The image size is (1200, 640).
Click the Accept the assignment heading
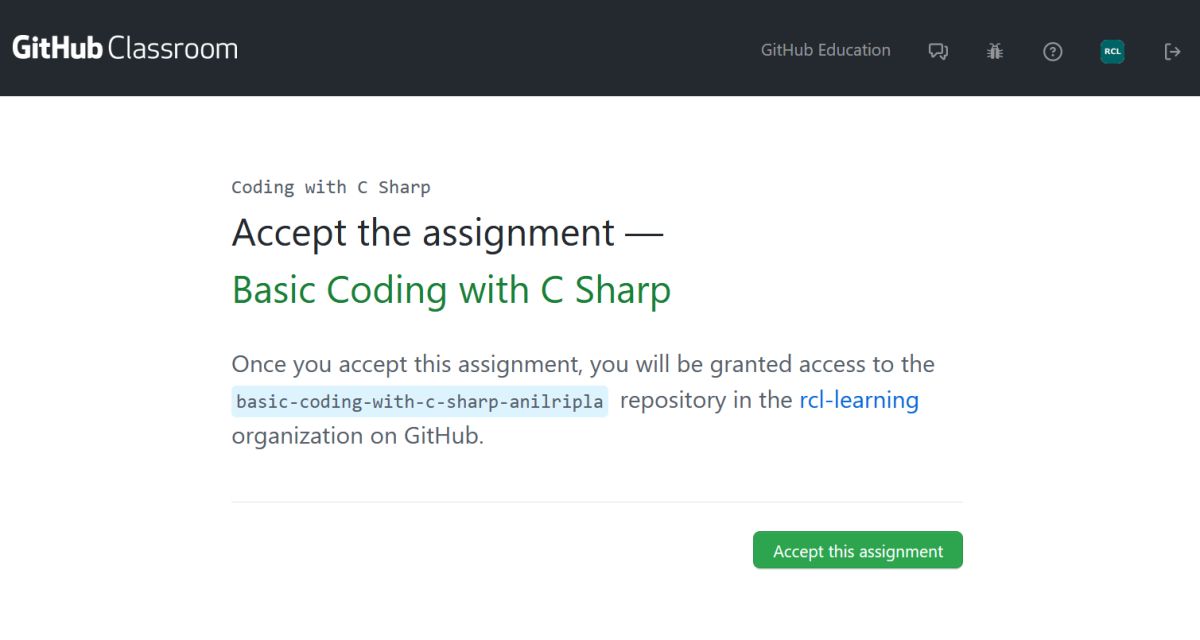coord(423,233)
